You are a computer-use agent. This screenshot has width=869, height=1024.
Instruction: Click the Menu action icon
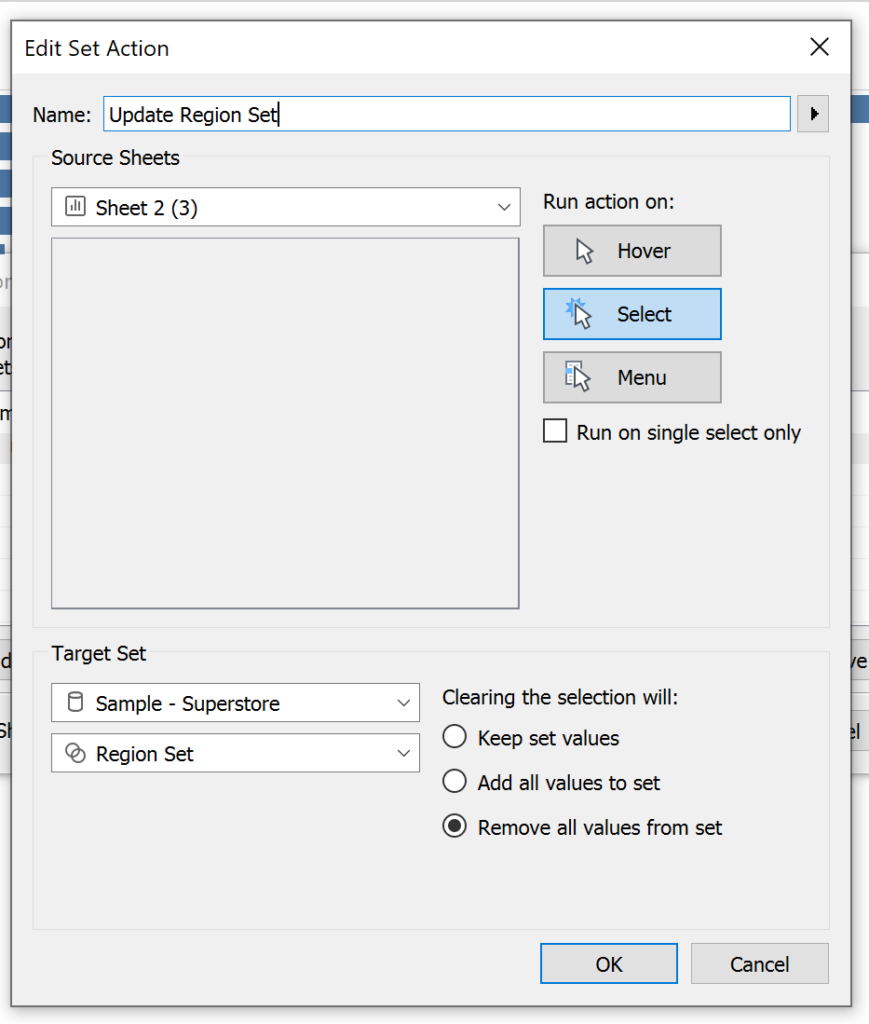coord(579,377)
